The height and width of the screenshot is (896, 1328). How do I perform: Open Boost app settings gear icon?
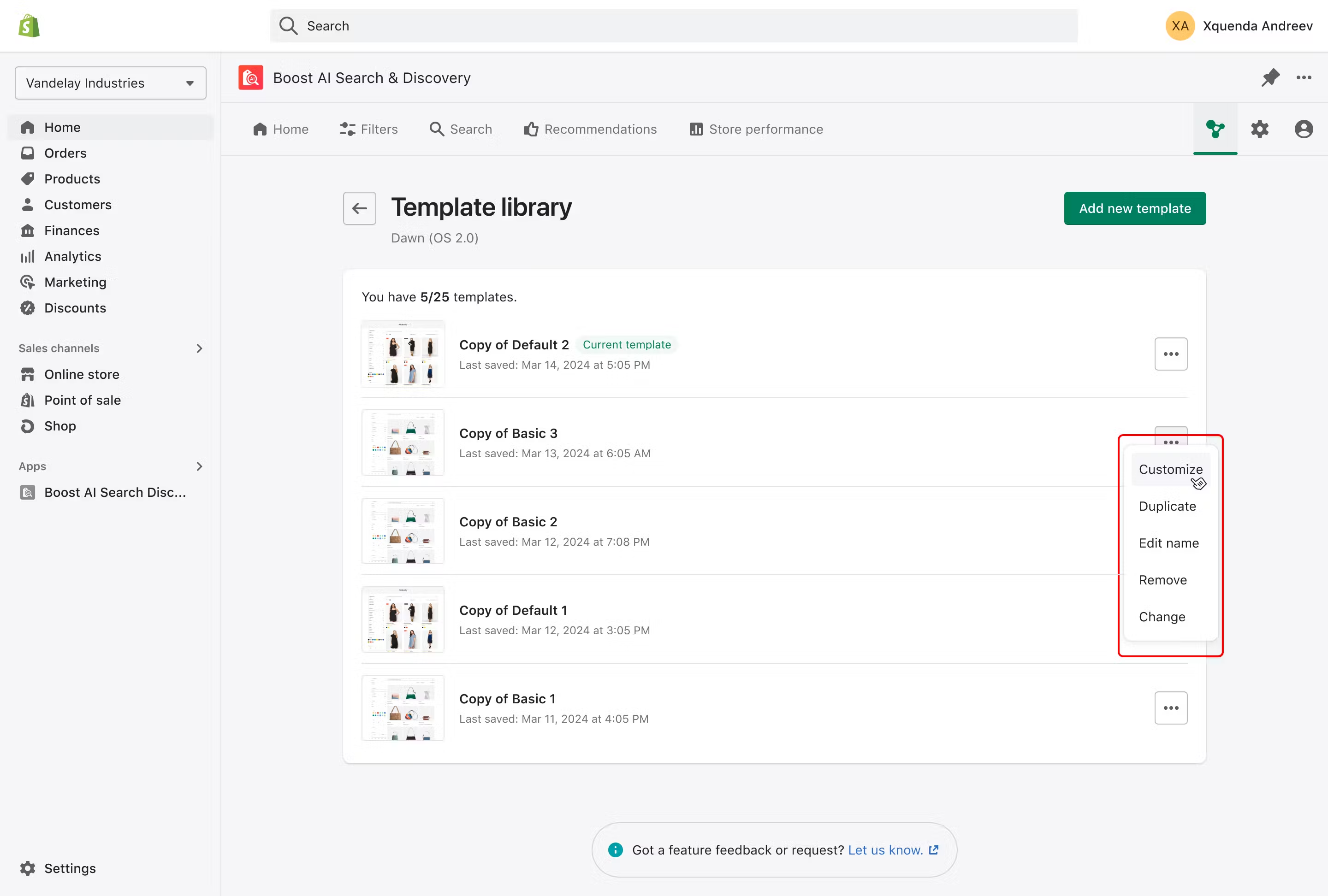[1259, 129]
